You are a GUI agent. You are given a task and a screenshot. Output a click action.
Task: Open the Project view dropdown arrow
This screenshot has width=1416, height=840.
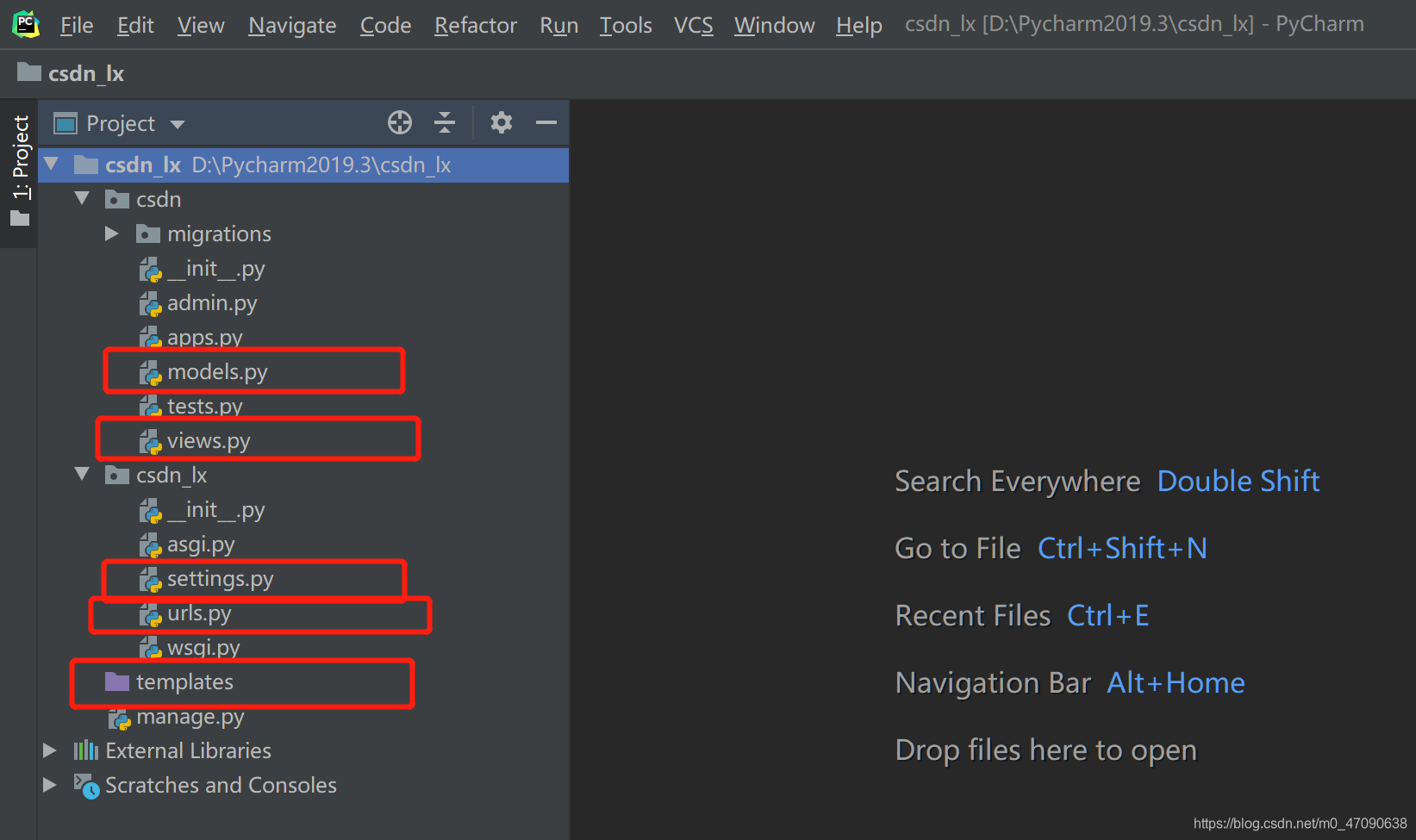coord(178,124)
